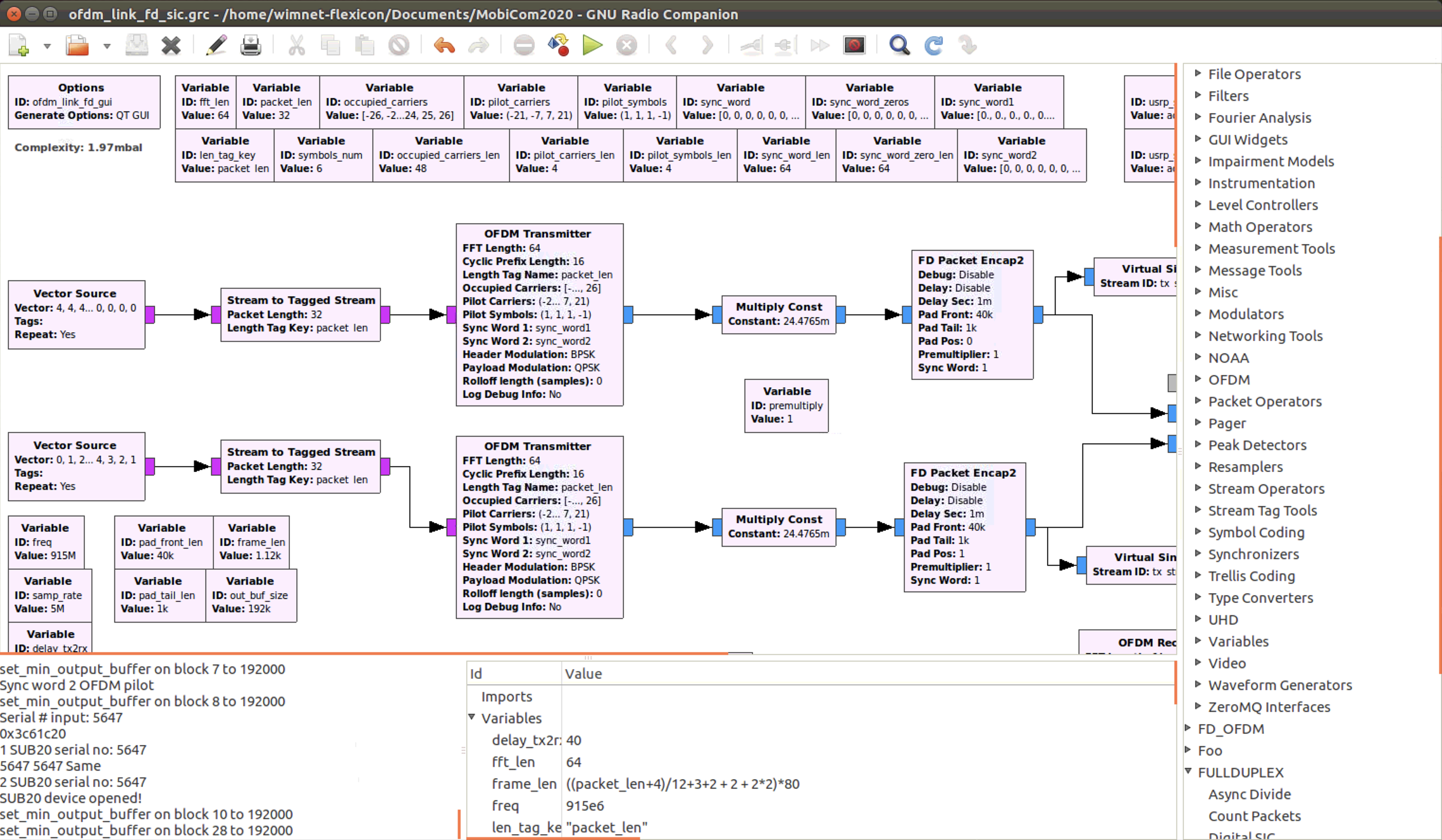This screenshot has height=840, width=1442.
Task: Click the Value column header
Action: click(x=583, y=674)
